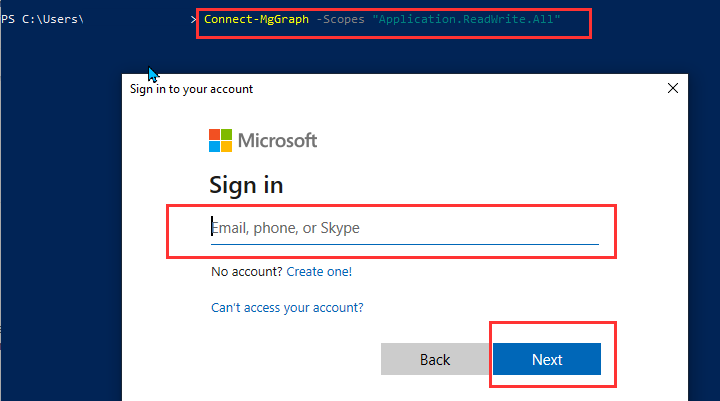Click the yellow square of Microsoft logo

tap(226, 147)
